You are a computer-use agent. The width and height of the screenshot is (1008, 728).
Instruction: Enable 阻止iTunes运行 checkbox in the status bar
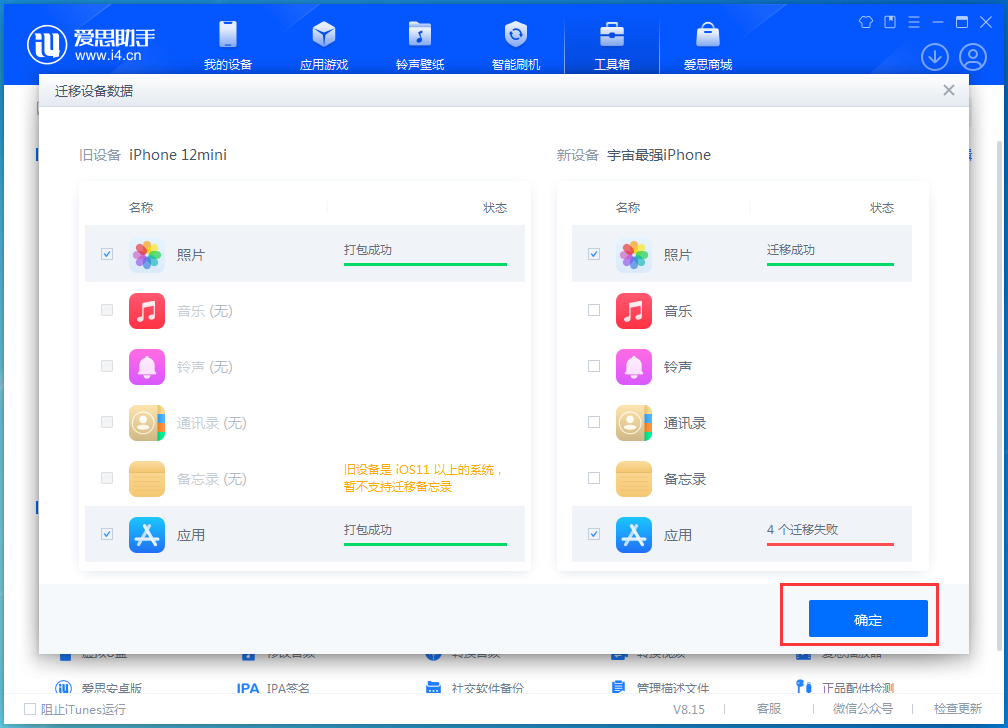[x=30, y=709]
